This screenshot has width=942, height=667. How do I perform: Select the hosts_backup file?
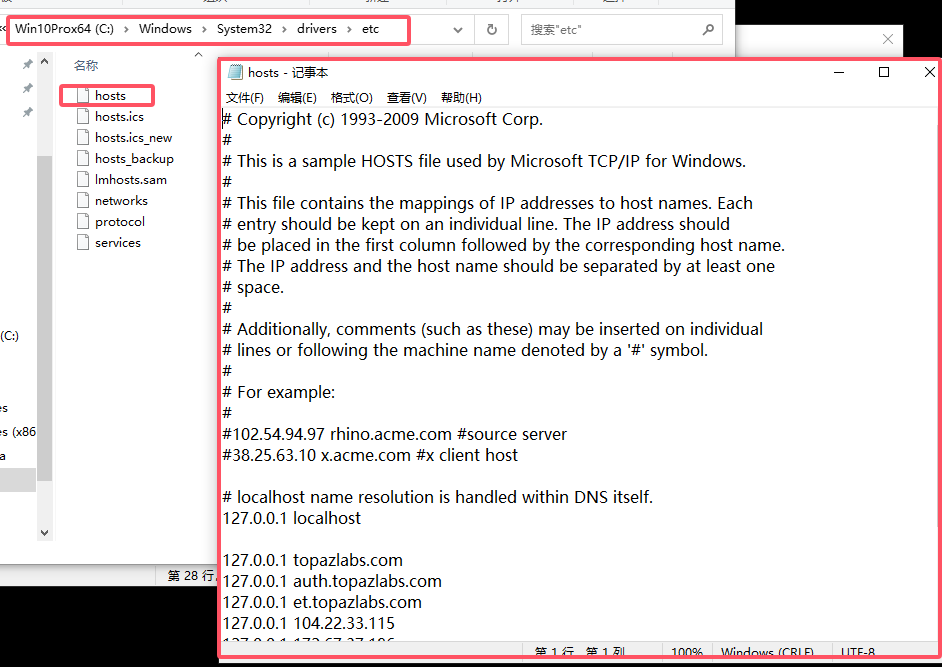[x=126, y=159]
